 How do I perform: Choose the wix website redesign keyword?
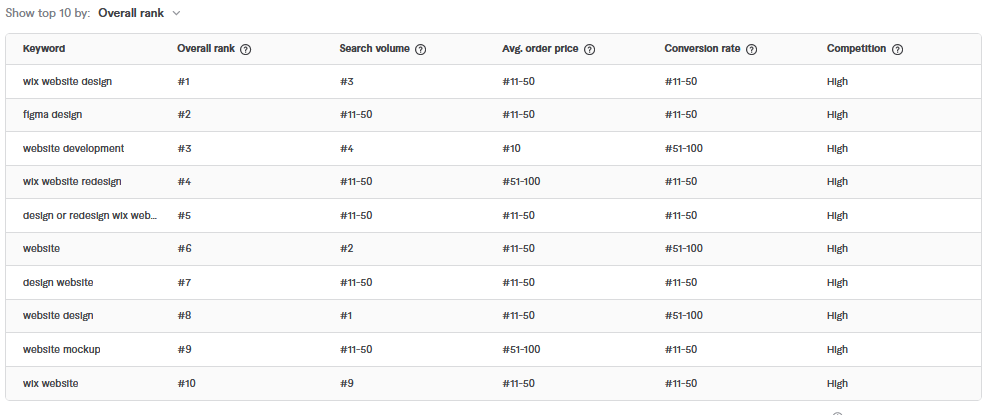[x=72, y=182]
